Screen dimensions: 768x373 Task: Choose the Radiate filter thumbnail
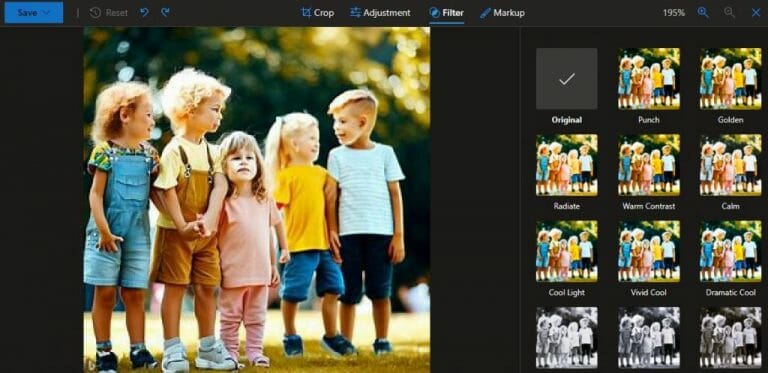tap(567, 165)
